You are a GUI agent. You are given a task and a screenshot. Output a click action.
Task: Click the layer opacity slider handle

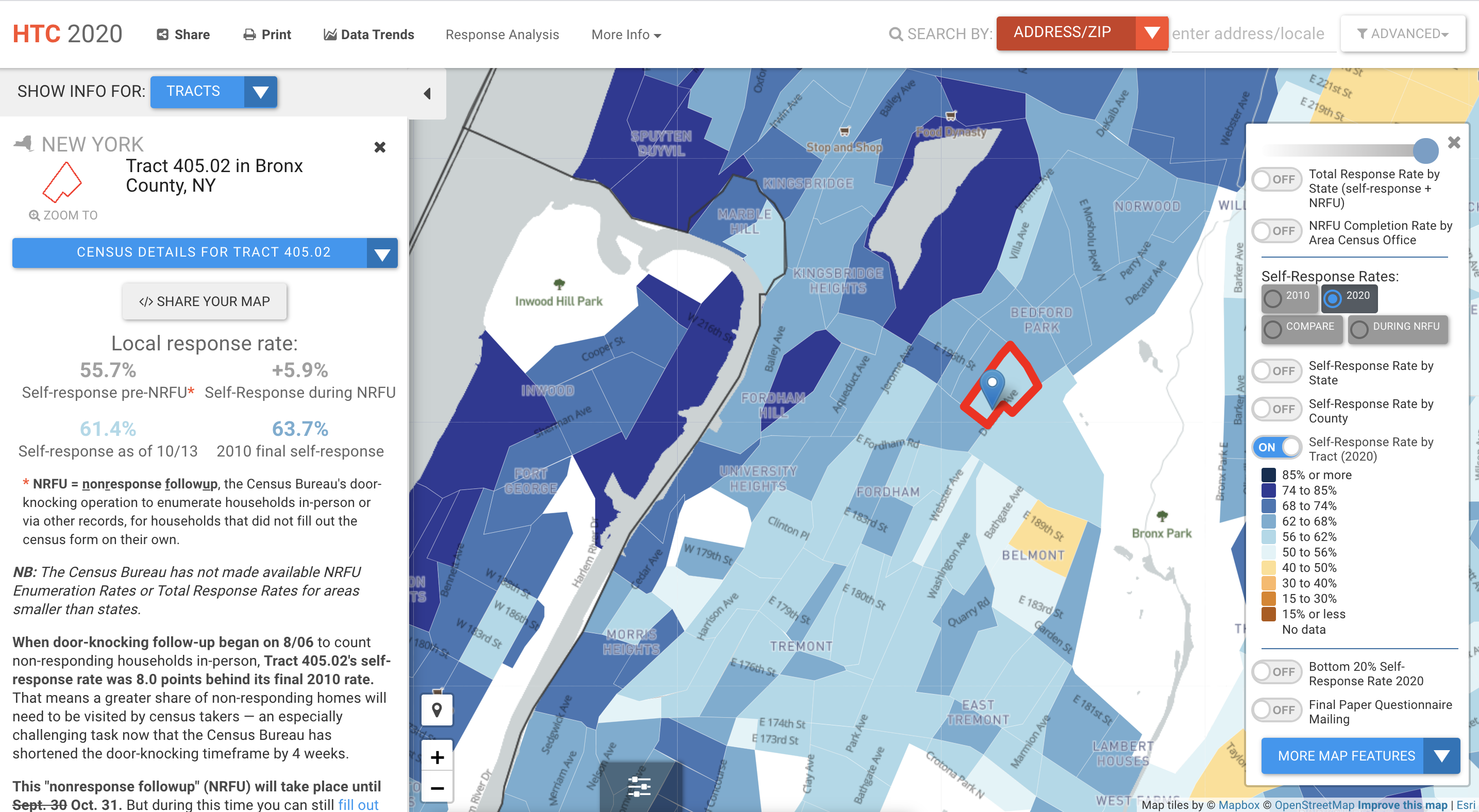click(1425, 151)
